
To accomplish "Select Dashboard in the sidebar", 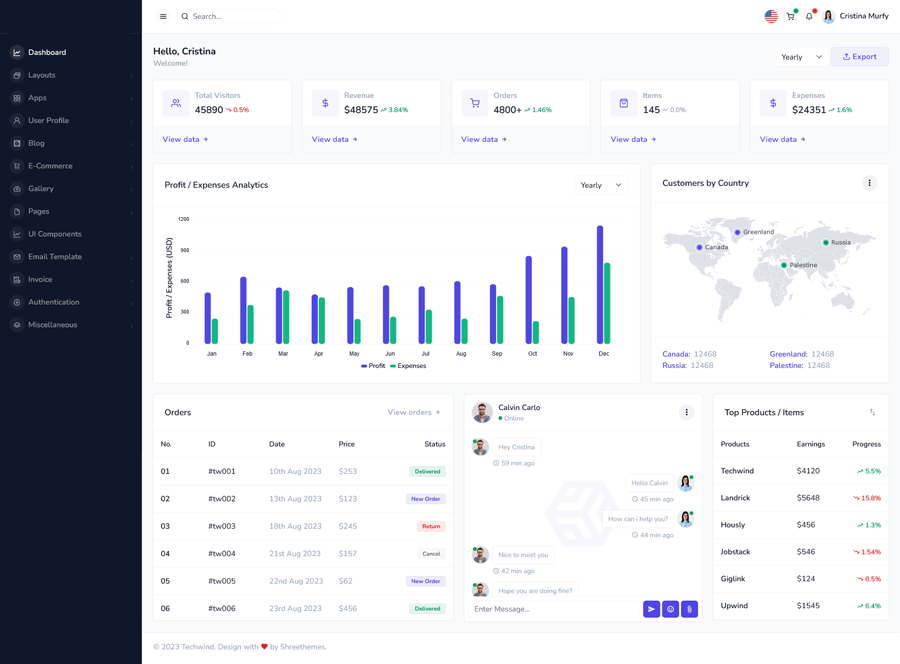I will pos(47,52).
